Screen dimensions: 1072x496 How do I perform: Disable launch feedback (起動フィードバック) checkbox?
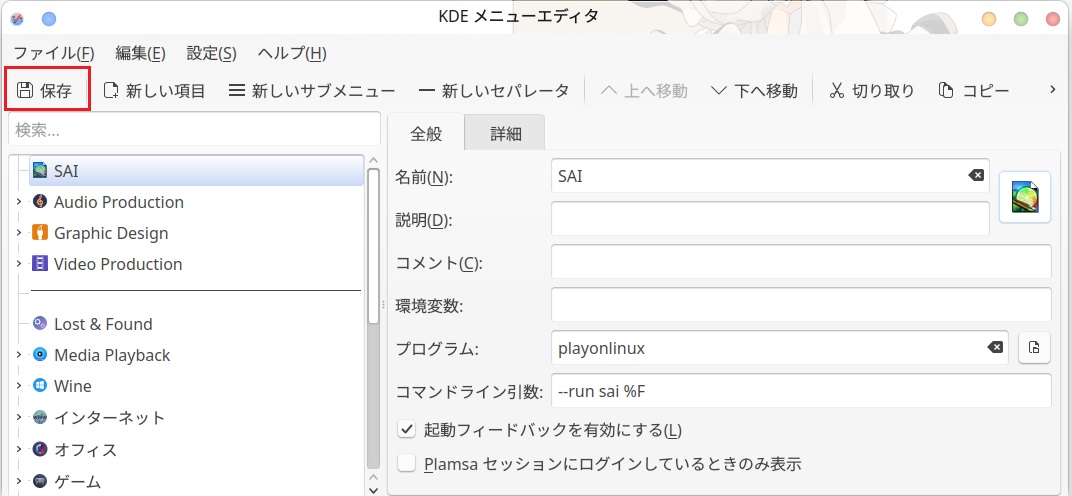[x=407, y=430]
